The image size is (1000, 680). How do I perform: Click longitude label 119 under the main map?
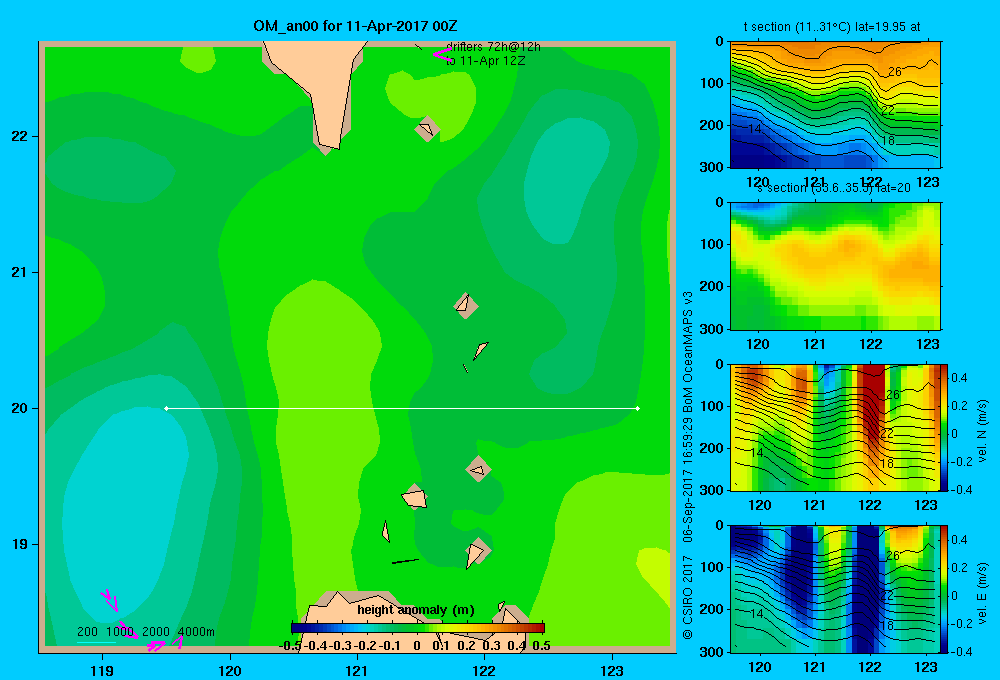[102, 670]
